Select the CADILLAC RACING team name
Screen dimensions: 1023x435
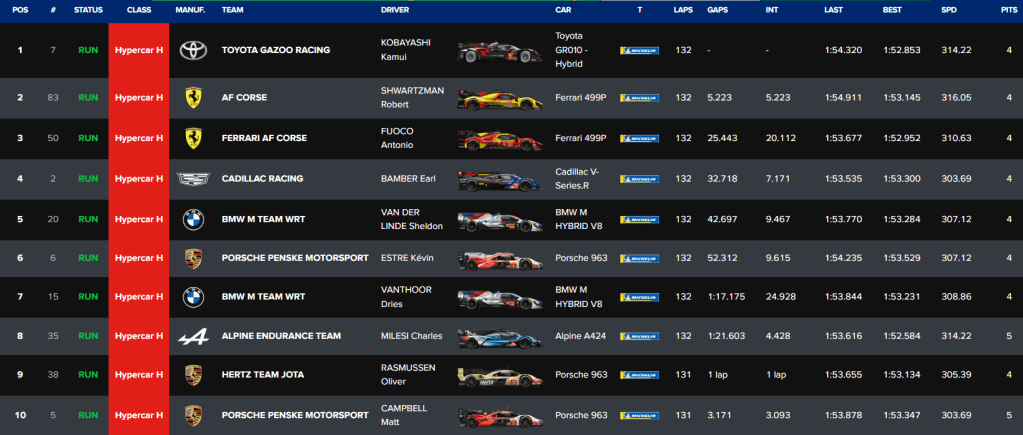pyautogui.click(x=262, y=179)
